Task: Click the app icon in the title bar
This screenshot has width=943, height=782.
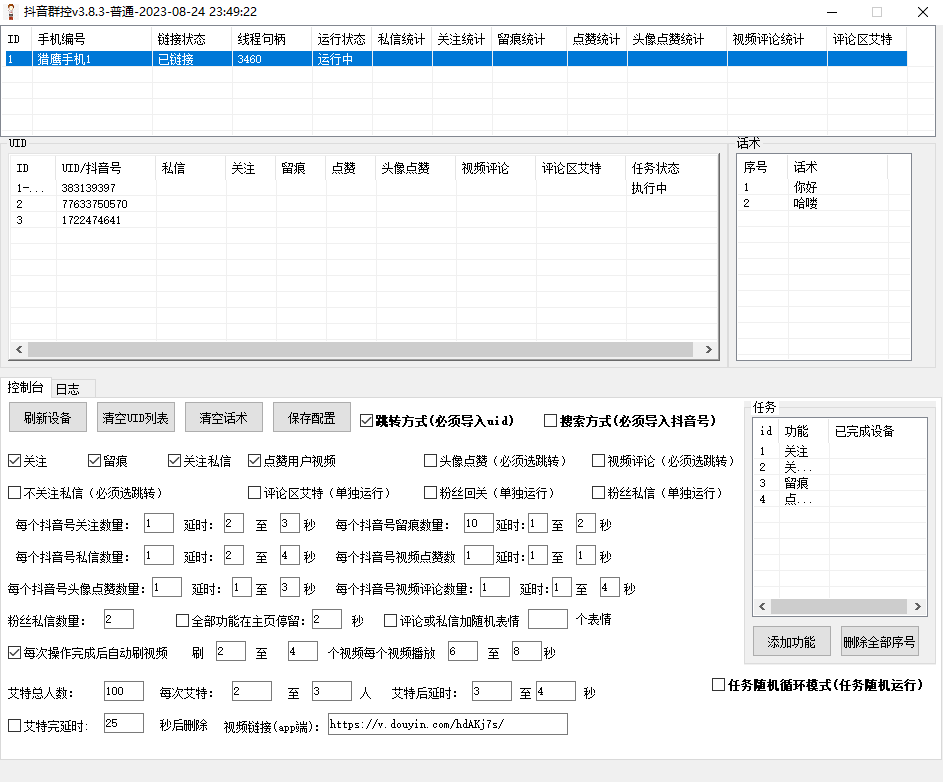Action: 11,12
